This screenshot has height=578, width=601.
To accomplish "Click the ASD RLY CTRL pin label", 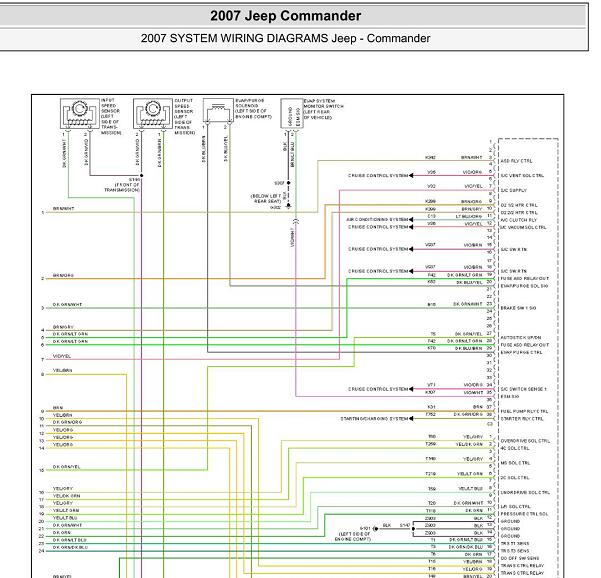I will coord(516,161).
